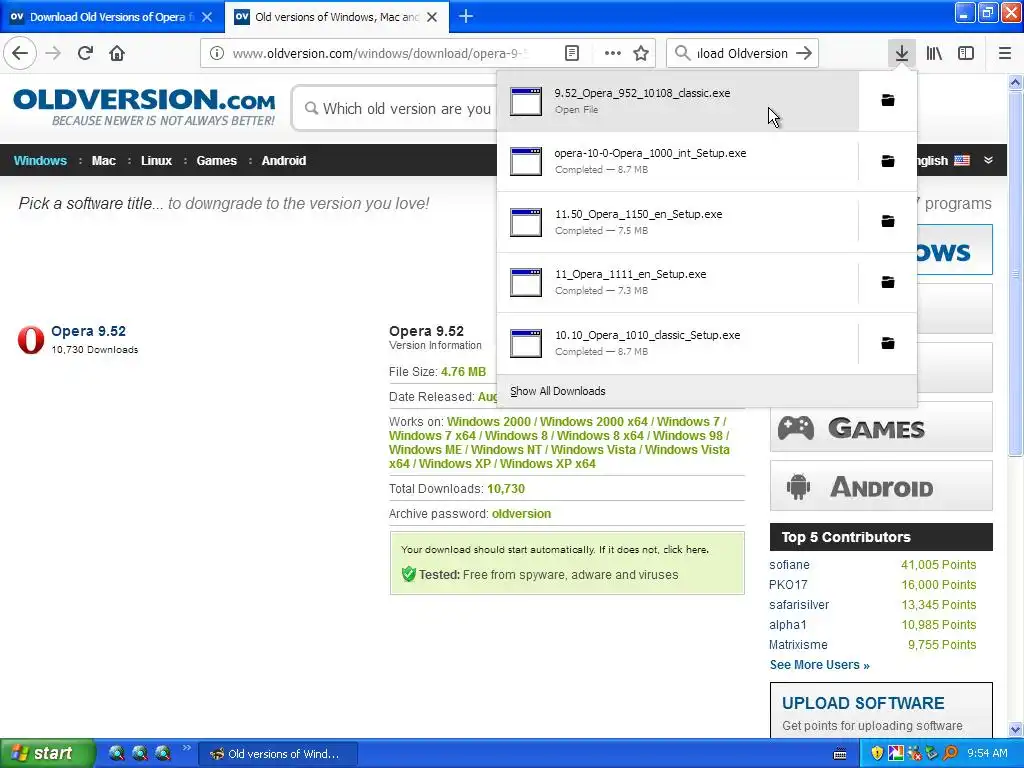Viewport: 1024px width, 768px height.
Task: Open the Linux nav menu item
Action: [156, 161]
